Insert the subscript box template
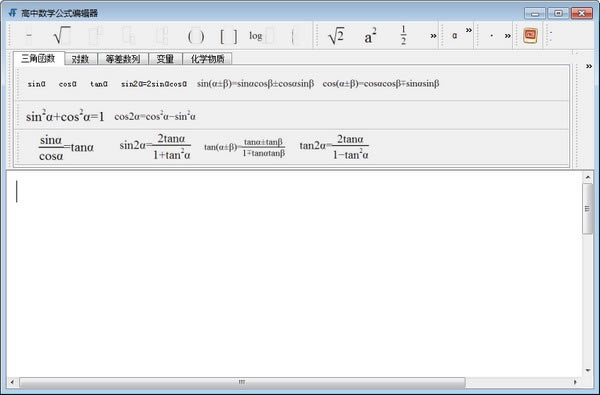Viewport: 600px width, 395px height. (128, 36)
